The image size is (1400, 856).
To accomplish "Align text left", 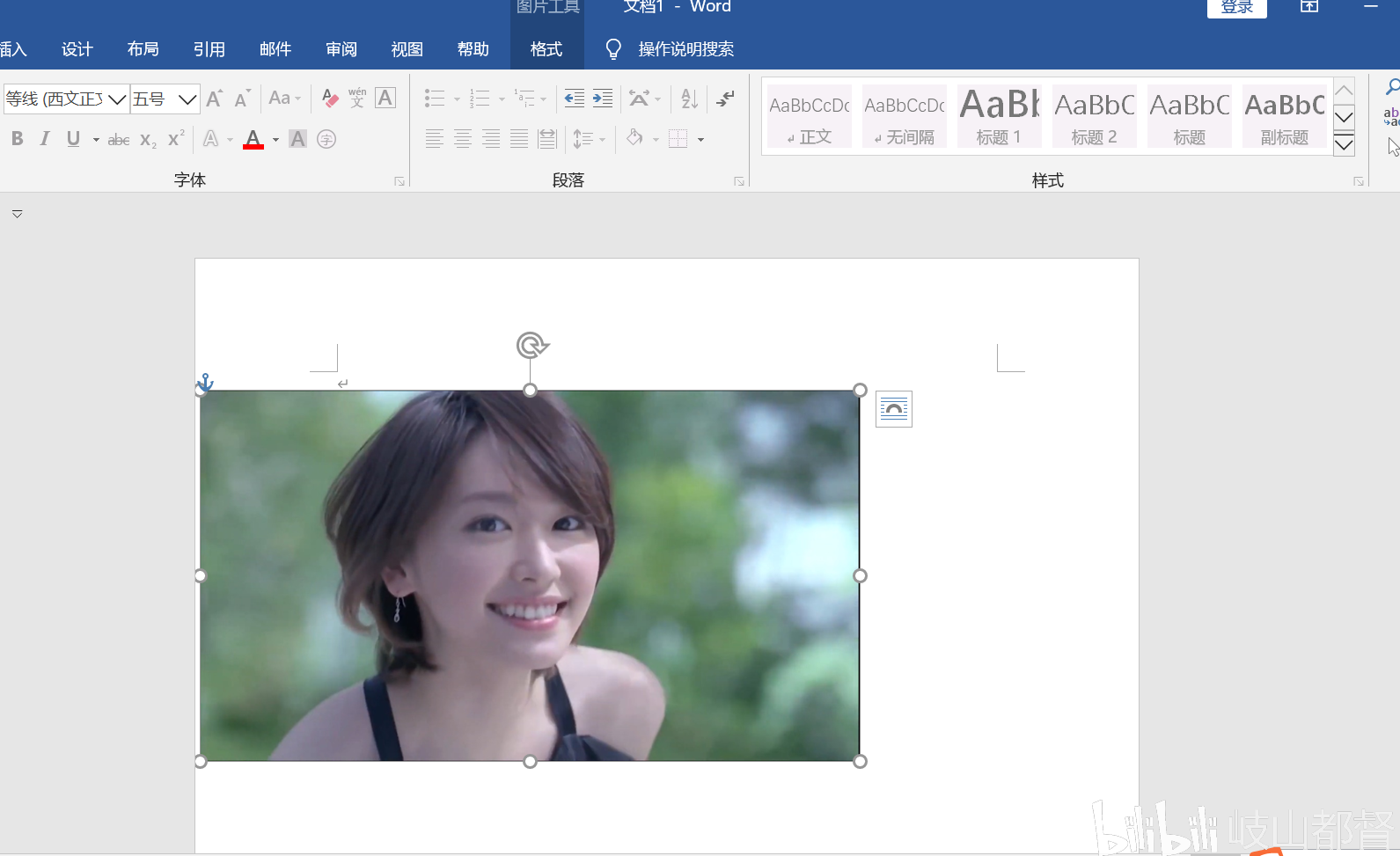I will point(435,138).
